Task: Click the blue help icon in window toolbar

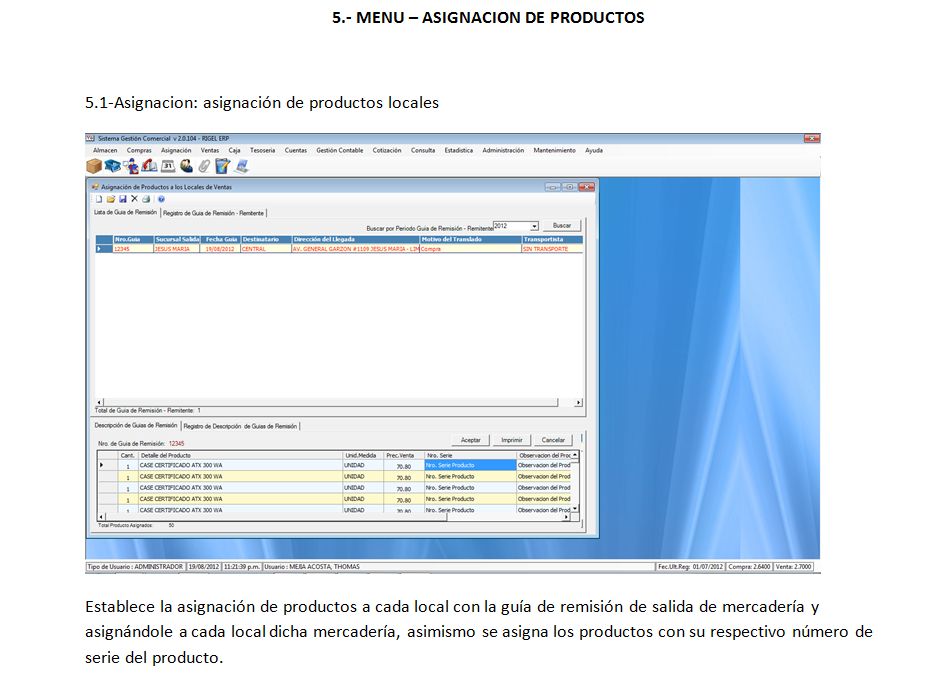Action: pyautogui.click(x=161, y=199)
